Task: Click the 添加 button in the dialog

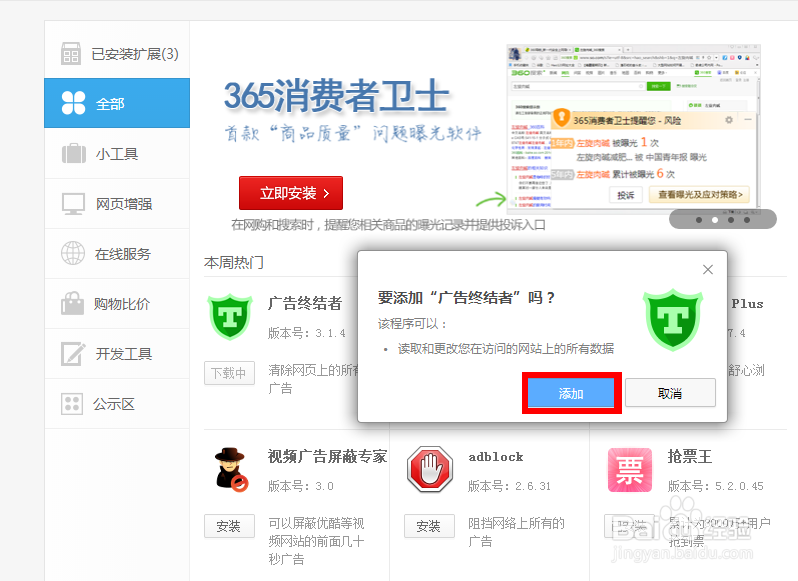Action: pyautogui.click(x=571, y=393)
